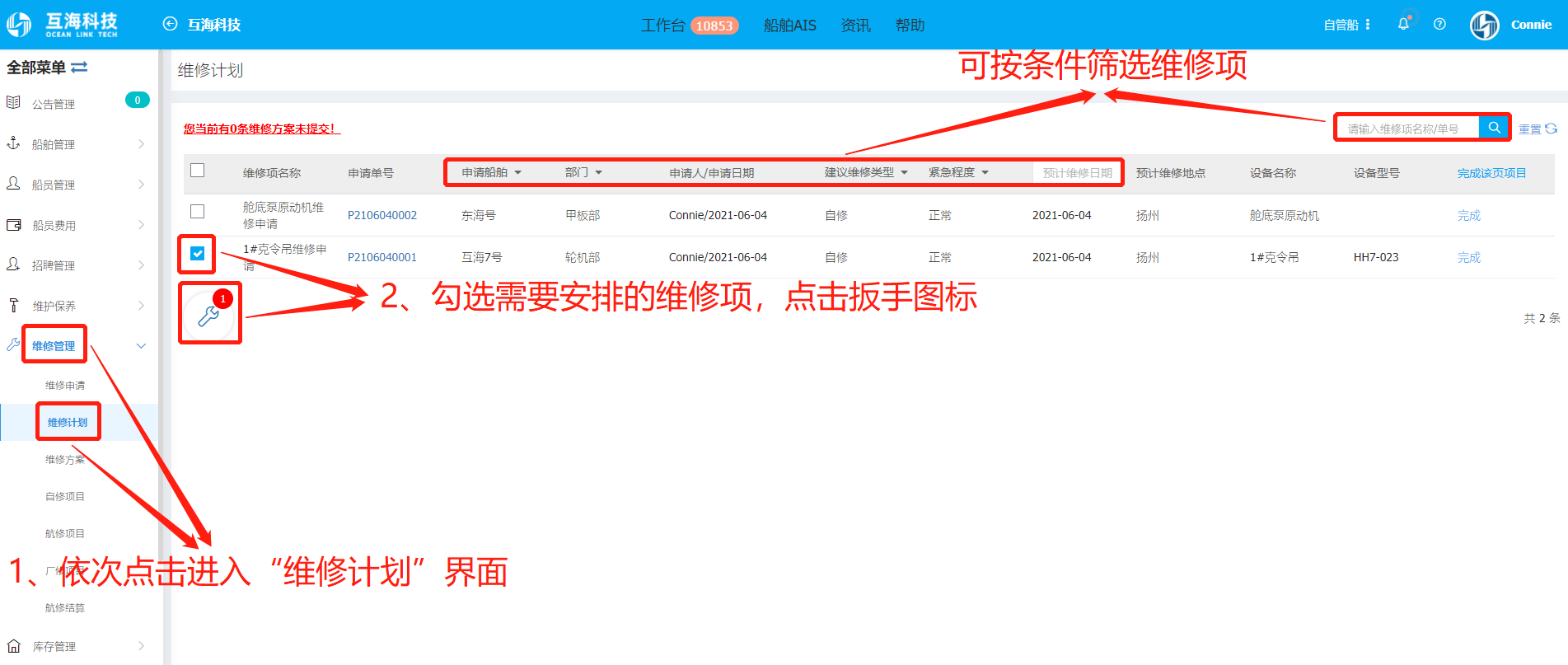Click 完成 for 1#克令吊 row

click(x=1469, y=257)
